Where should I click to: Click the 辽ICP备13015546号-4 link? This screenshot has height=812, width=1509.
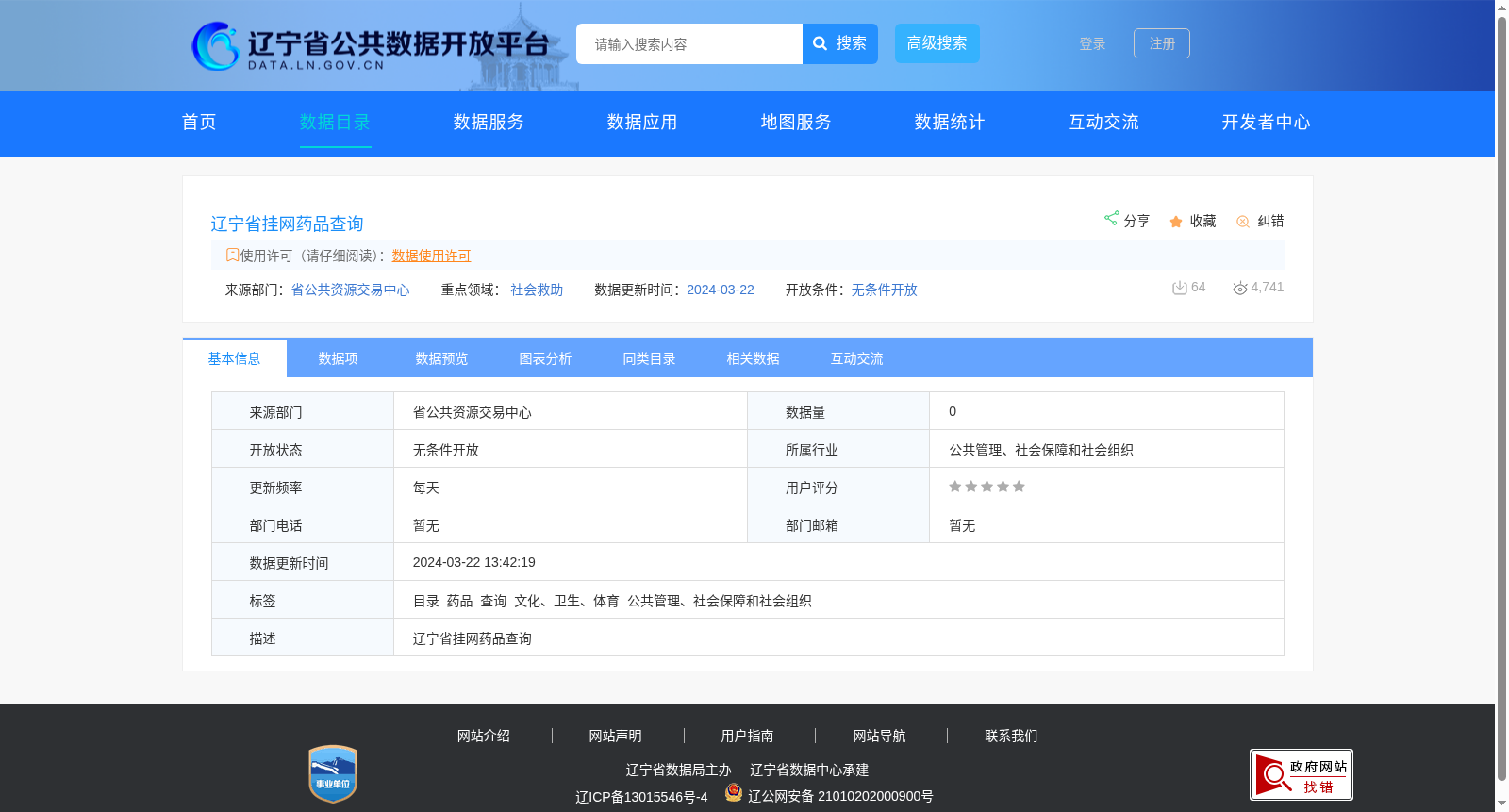[641, 797]
